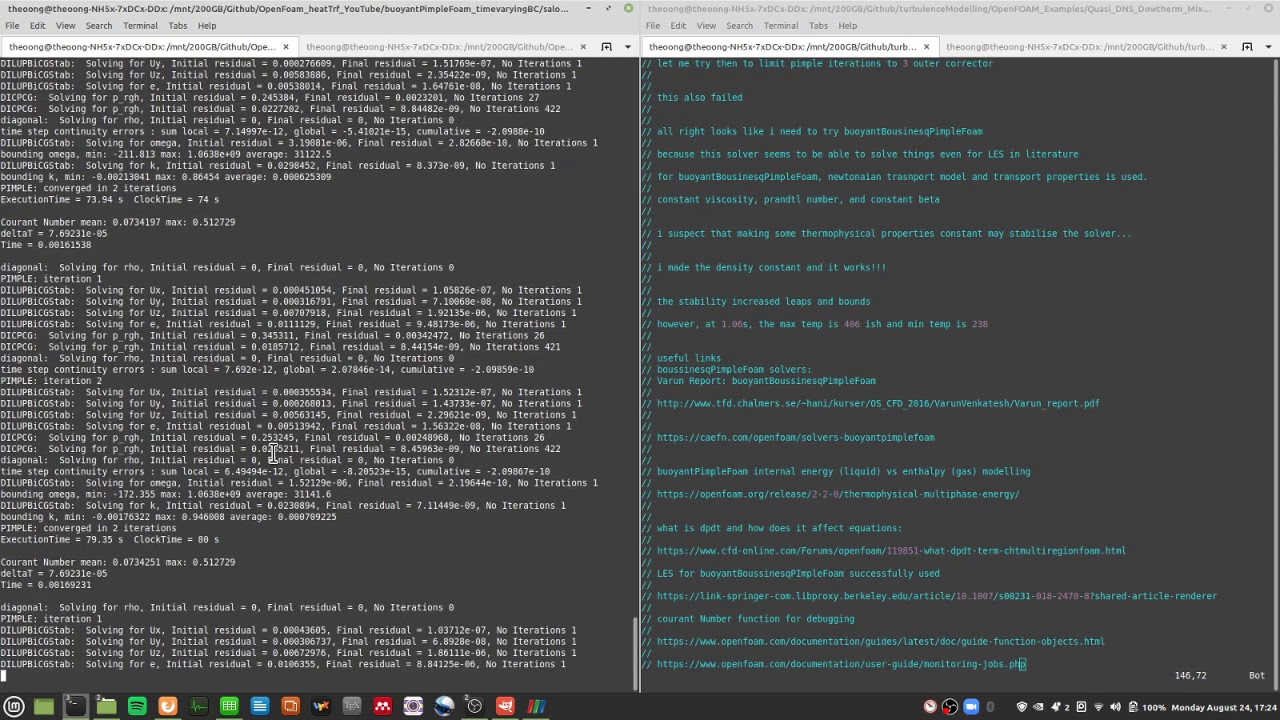This screenshot has width=1280, height=720.
Task: Open the tab list dropdown in right terminal
Action: (x=1268, y=47)
